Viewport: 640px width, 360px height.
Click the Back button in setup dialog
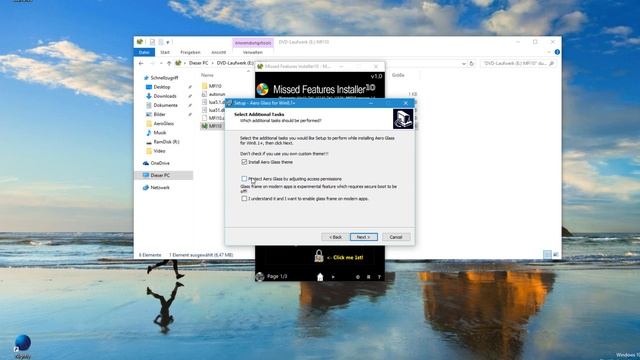(x=335, y=237)
